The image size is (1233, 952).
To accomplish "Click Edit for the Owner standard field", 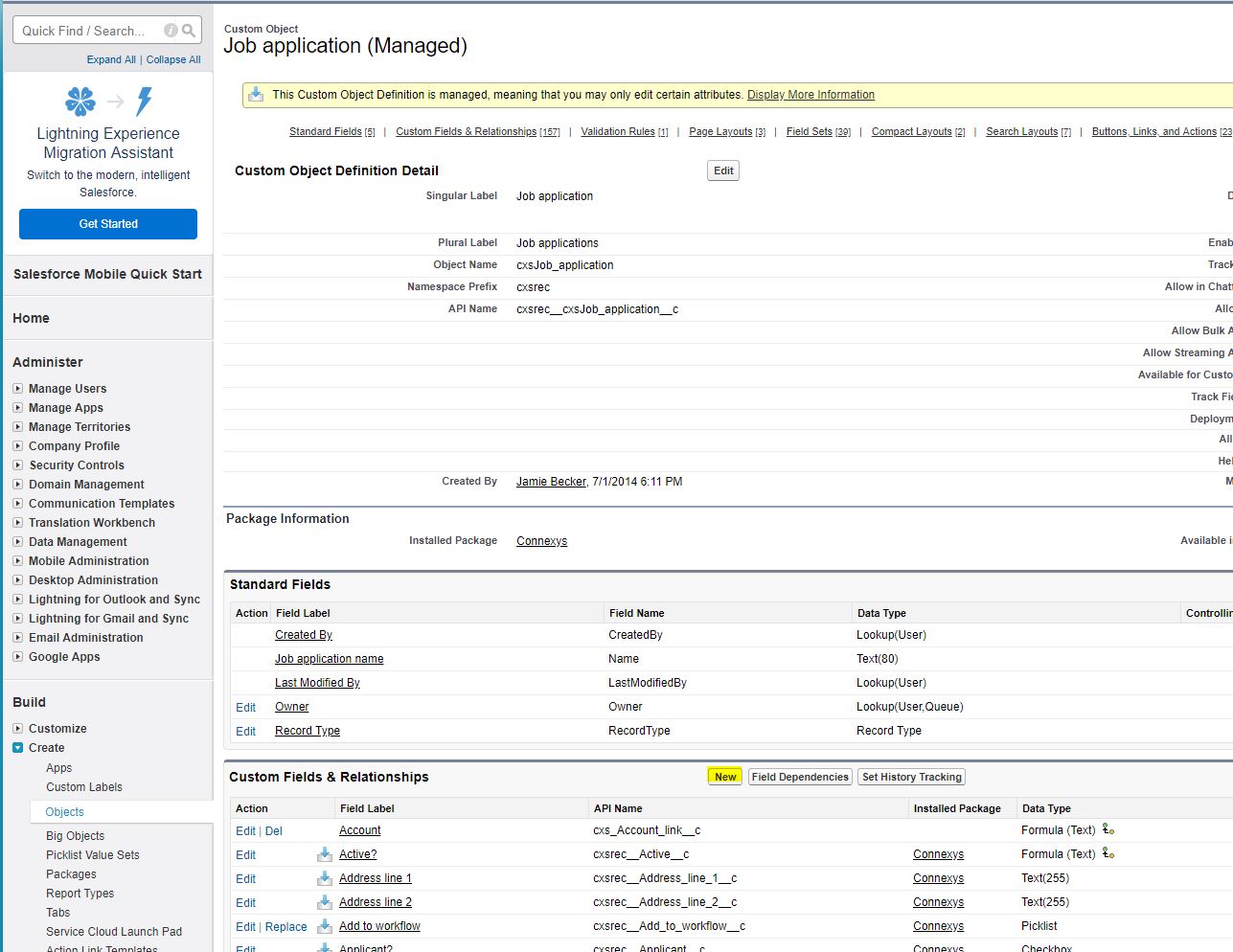I will pos(245,708).
